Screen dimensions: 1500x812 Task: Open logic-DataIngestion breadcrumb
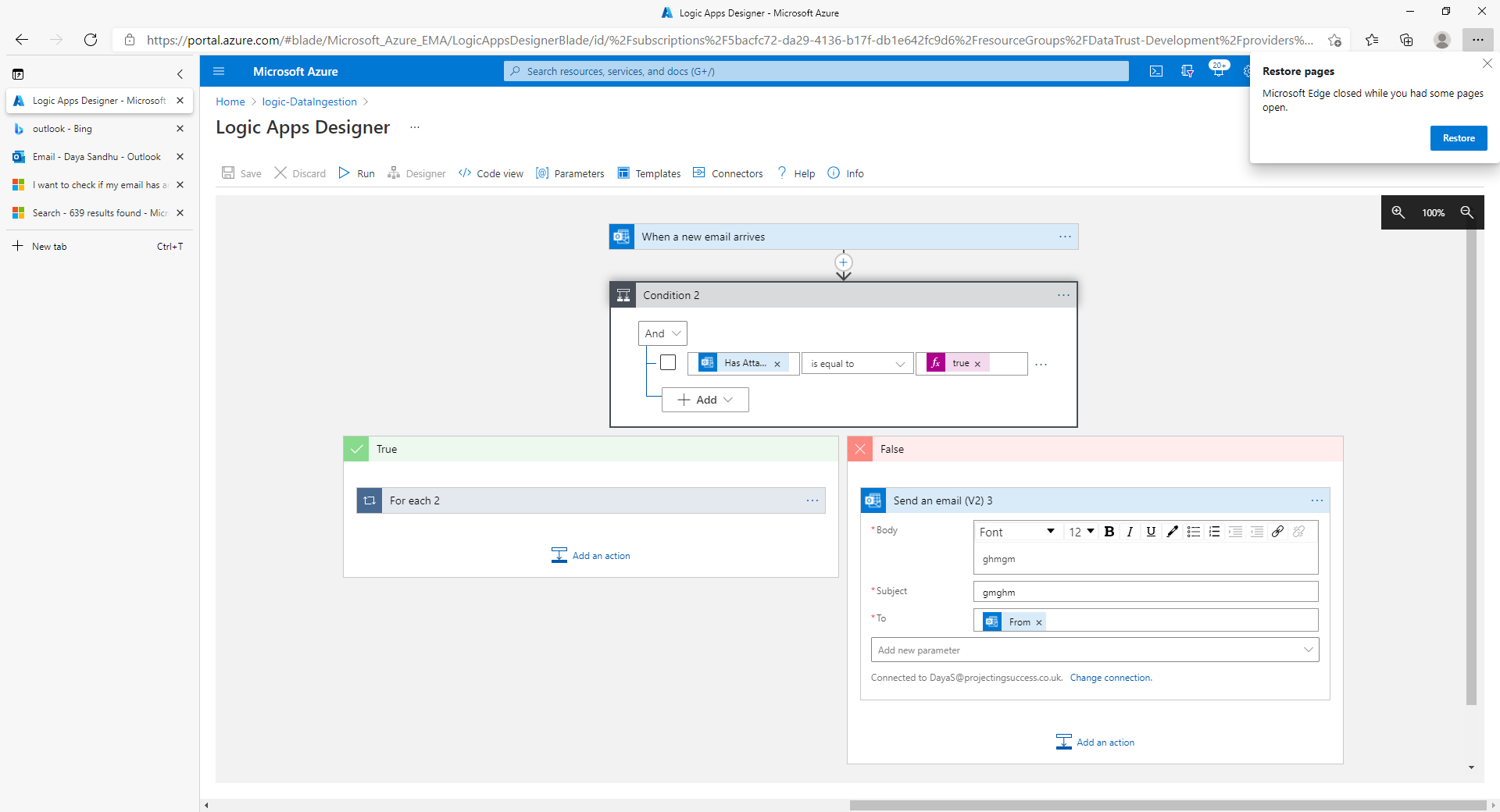[309, 101]
